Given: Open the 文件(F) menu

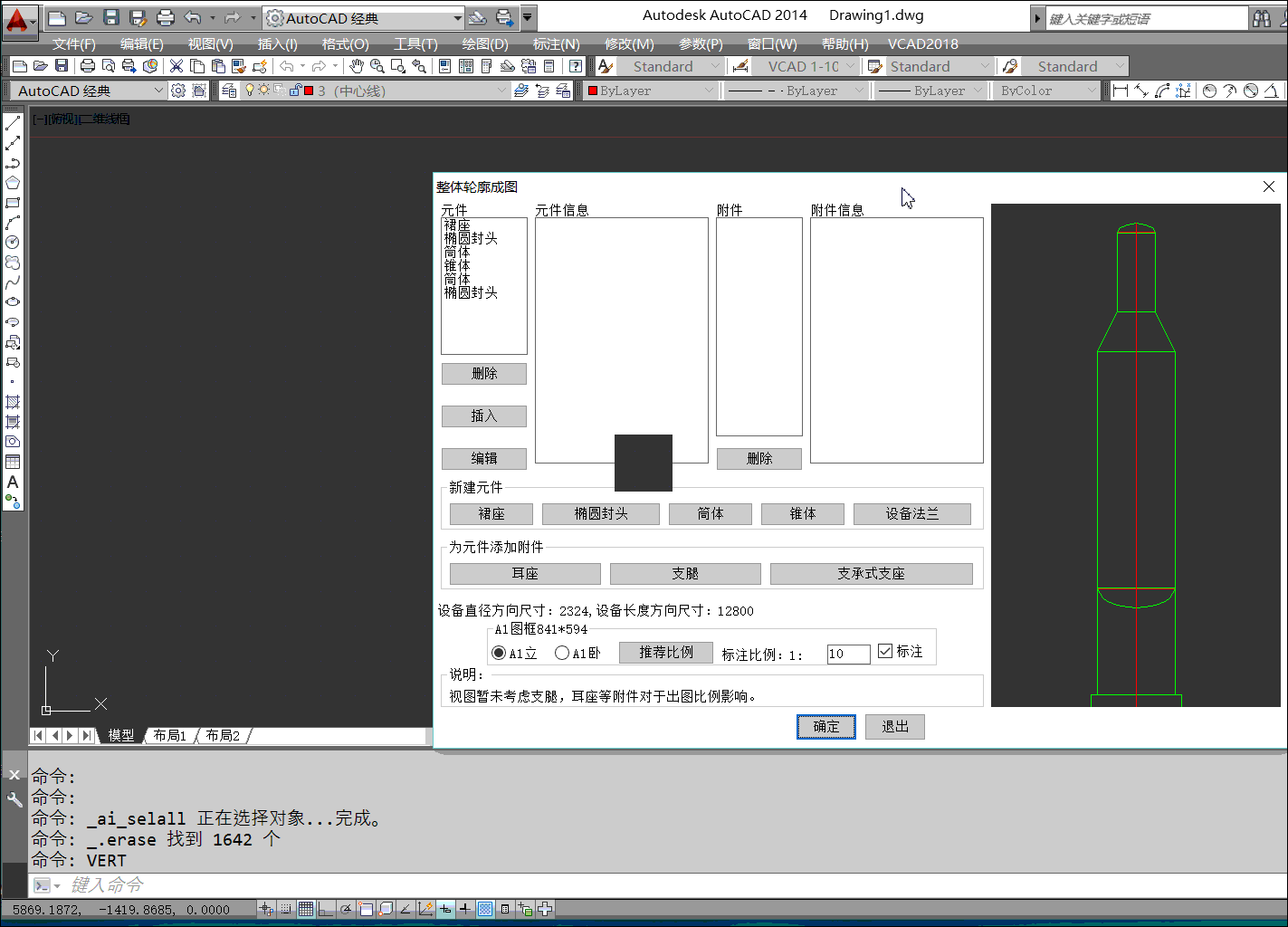Looking at the screenshot, I should point(74,43).
